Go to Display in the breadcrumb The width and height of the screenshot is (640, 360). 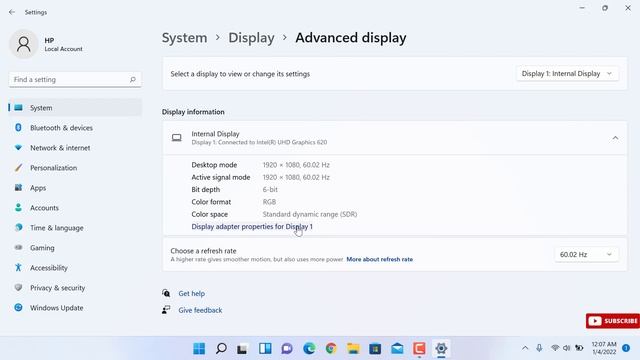251,38
